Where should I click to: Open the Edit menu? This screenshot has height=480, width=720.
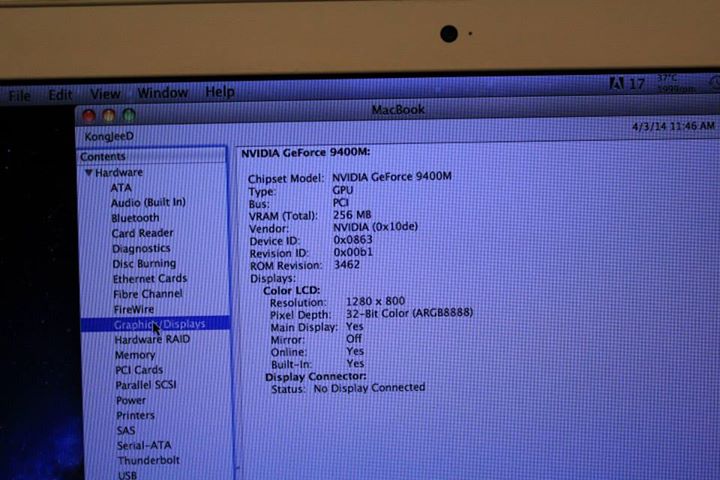click(60, 95)
